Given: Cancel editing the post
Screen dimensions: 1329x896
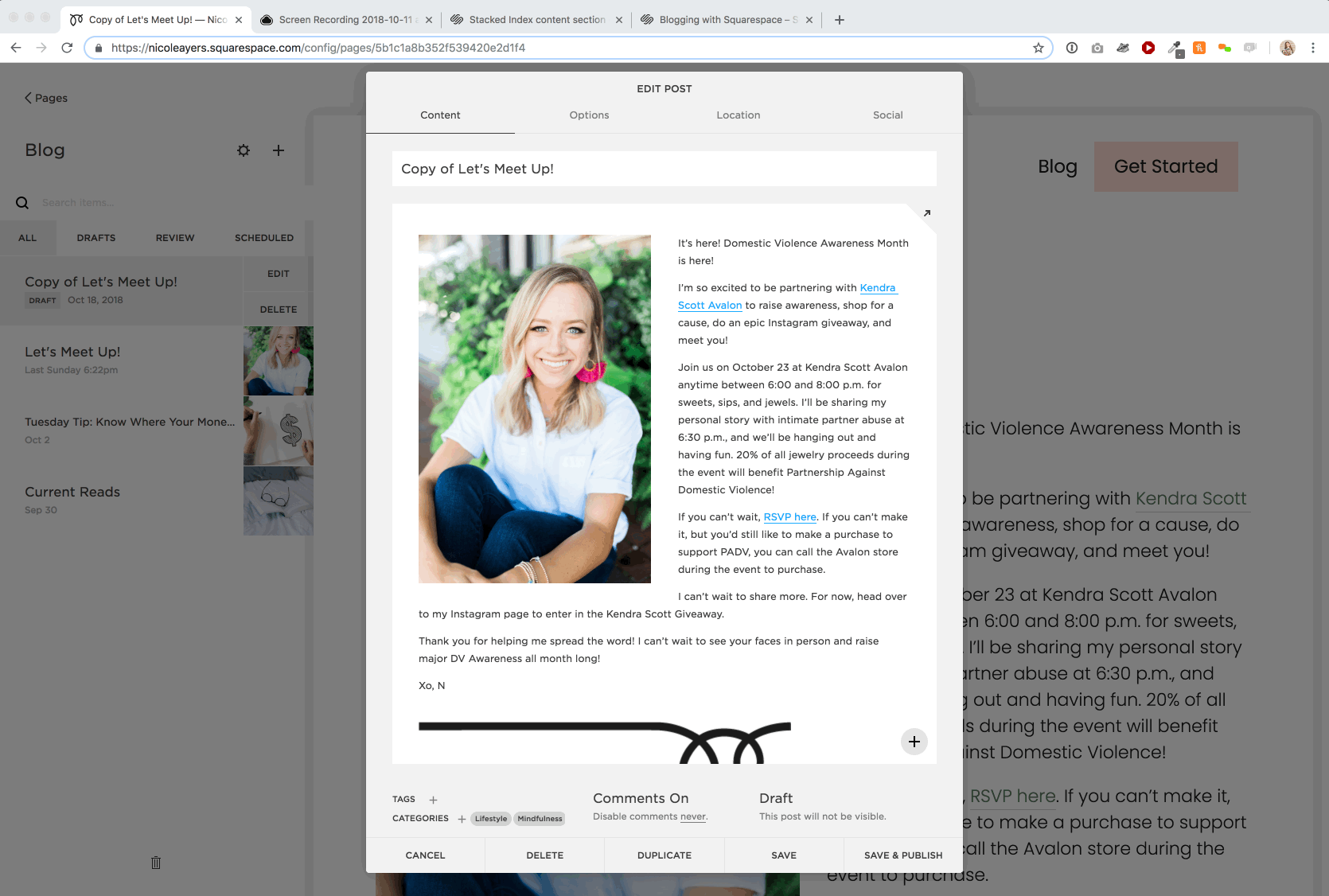Looking at the screenshot, I should [425, 855].
